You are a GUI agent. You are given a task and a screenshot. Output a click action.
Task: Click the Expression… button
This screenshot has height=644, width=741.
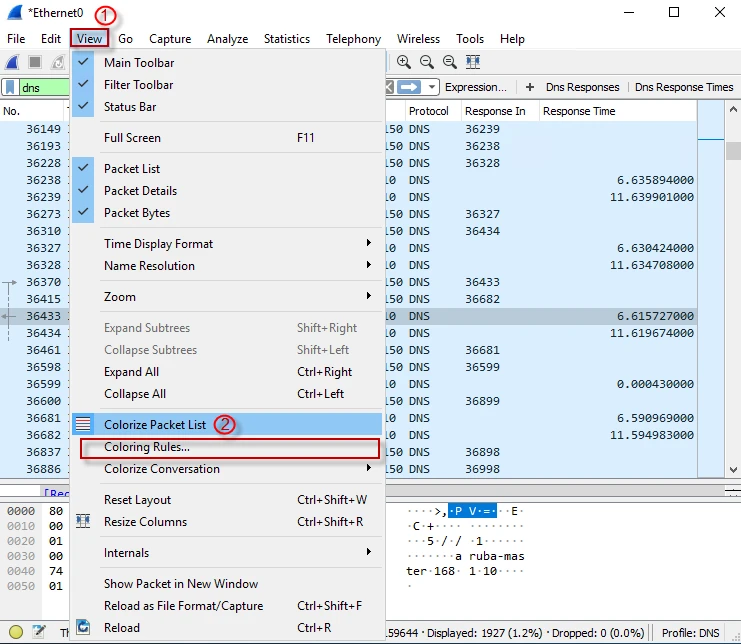coord(475,87)
